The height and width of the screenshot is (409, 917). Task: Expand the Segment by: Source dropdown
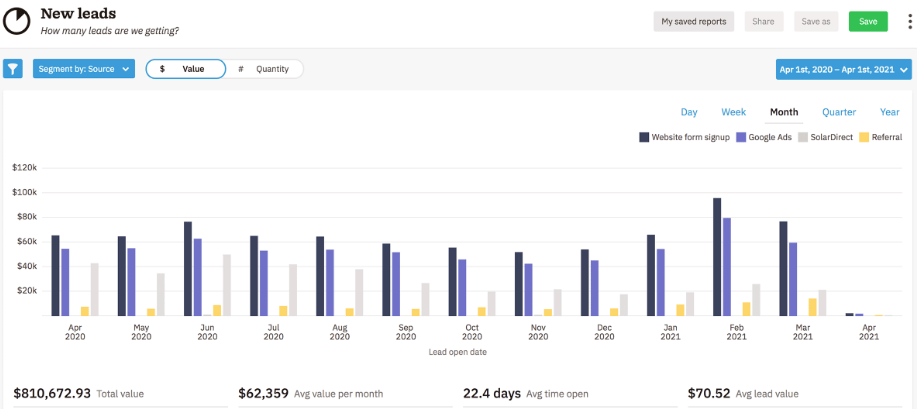(83, 69)
